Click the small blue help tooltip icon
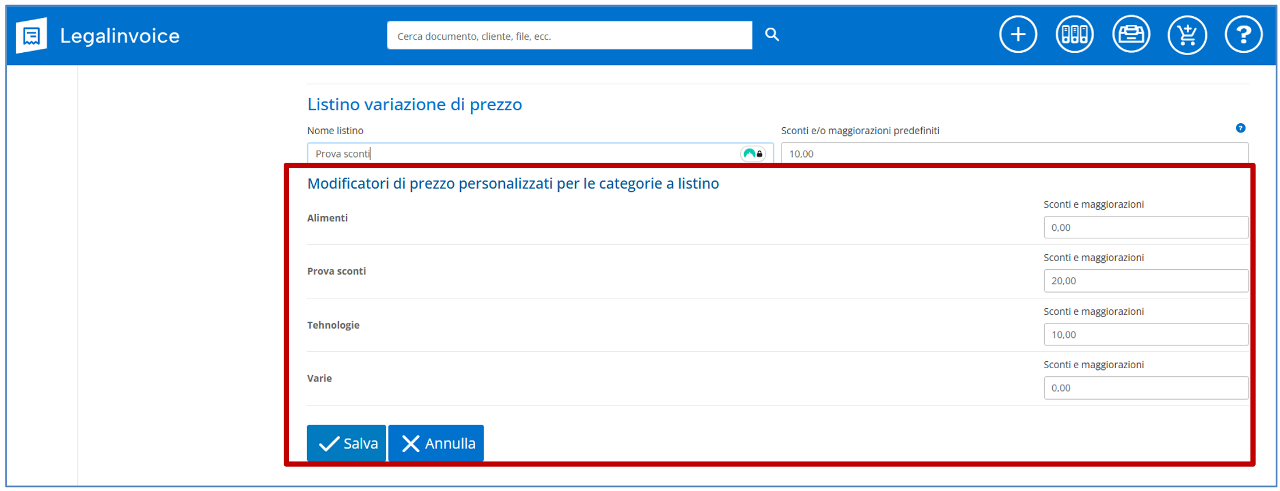Viewport: 1280px width, 491px height. (1241, 128)
